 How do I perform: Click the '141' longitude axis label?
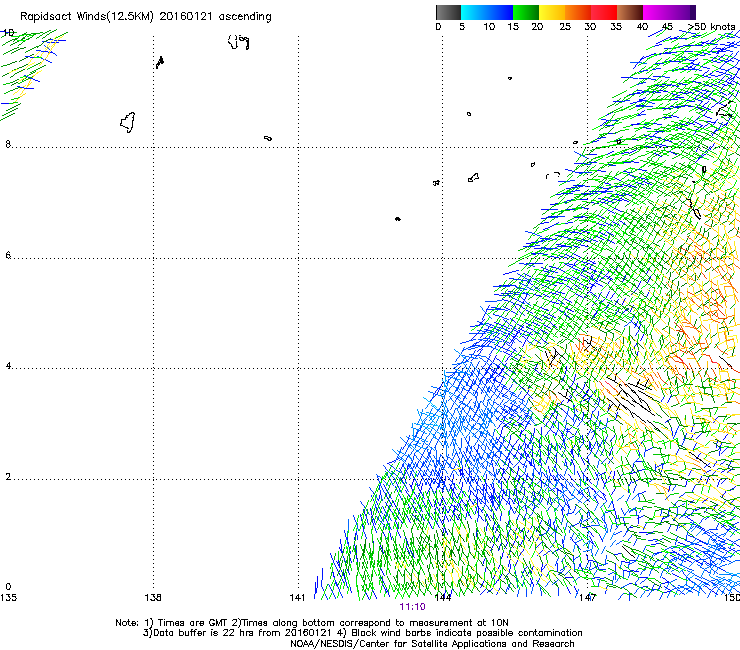pyautogui.click(x=297, y=598)
